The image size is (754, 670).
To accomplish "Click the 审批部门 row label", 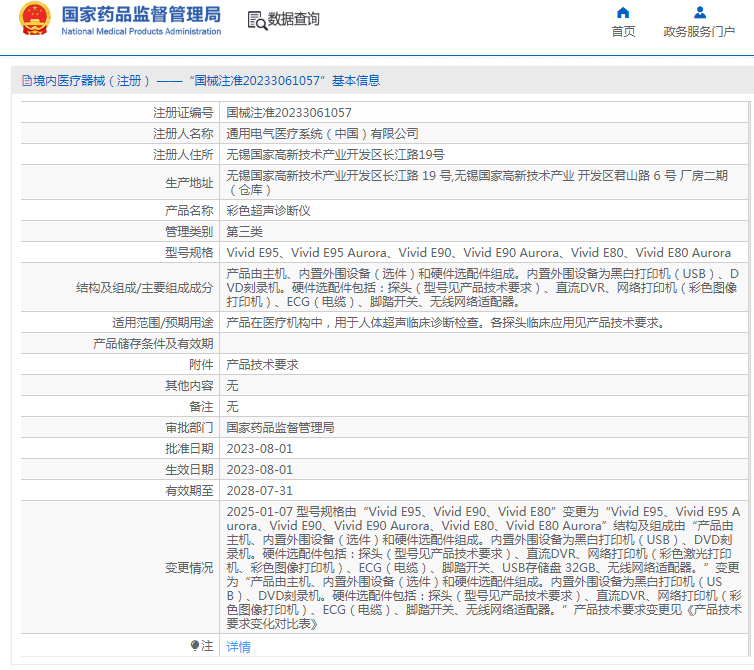I will click(189, 428).
